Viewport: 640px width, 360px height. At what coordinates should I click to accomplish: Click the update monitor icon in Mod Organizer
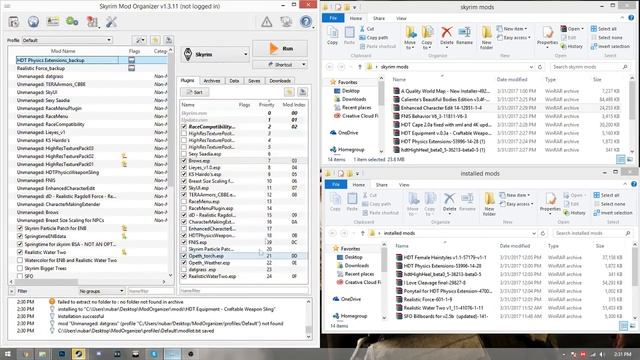tap(286, 22)
